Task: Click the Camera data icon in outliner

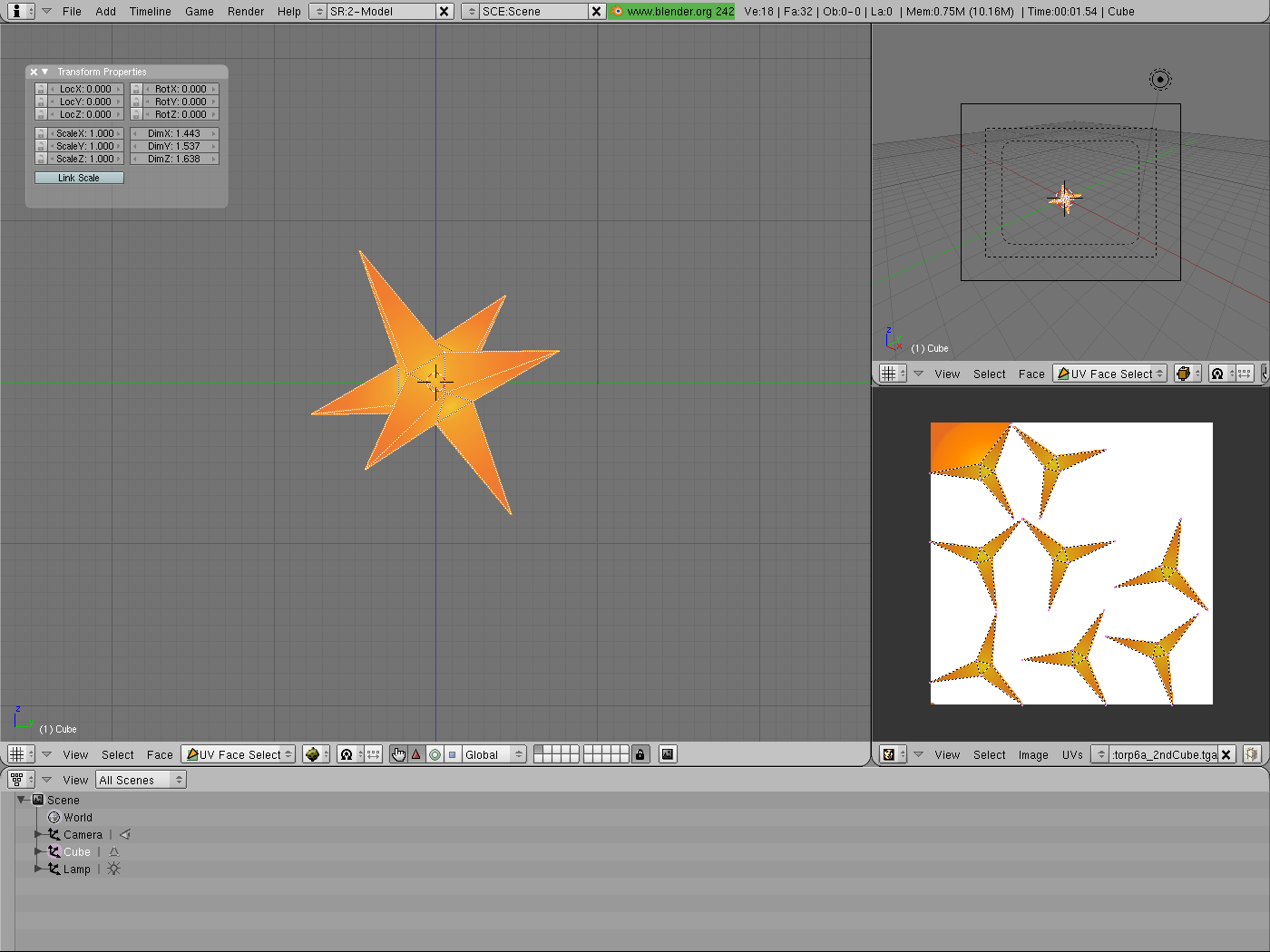Action: pyautogui.click(x=125, y=835)
